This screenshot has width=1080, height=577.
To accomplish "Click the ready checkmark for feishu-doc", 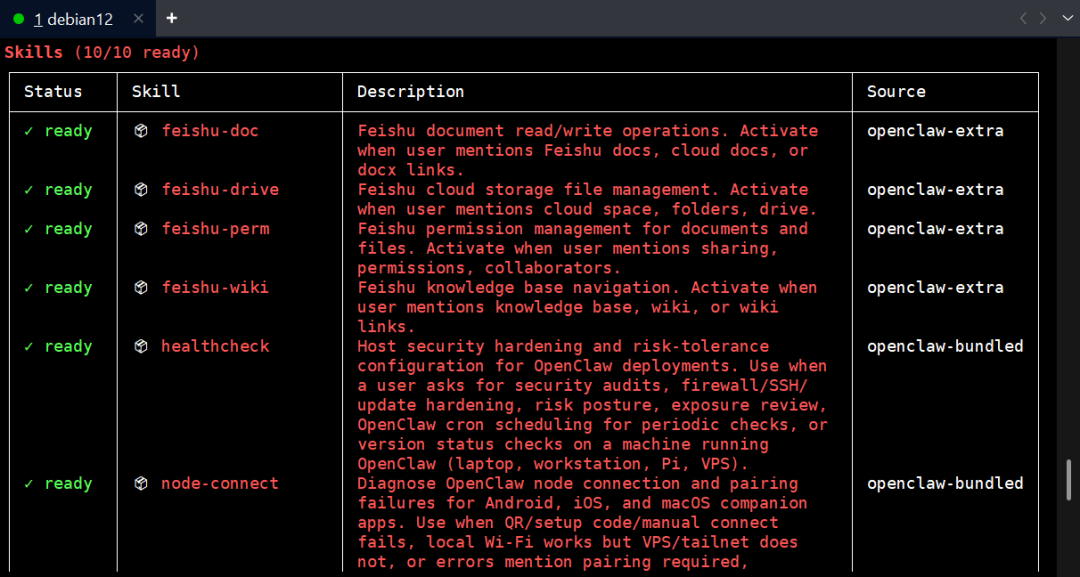I will click(29, 131).
